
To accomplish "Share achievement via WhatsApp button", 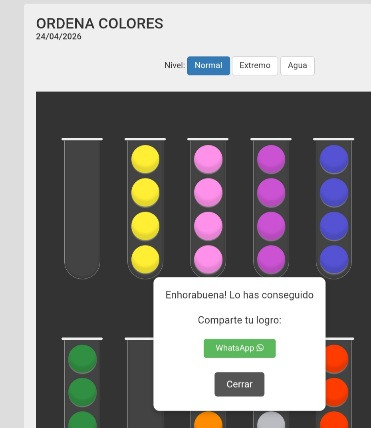I will (240, 348).
